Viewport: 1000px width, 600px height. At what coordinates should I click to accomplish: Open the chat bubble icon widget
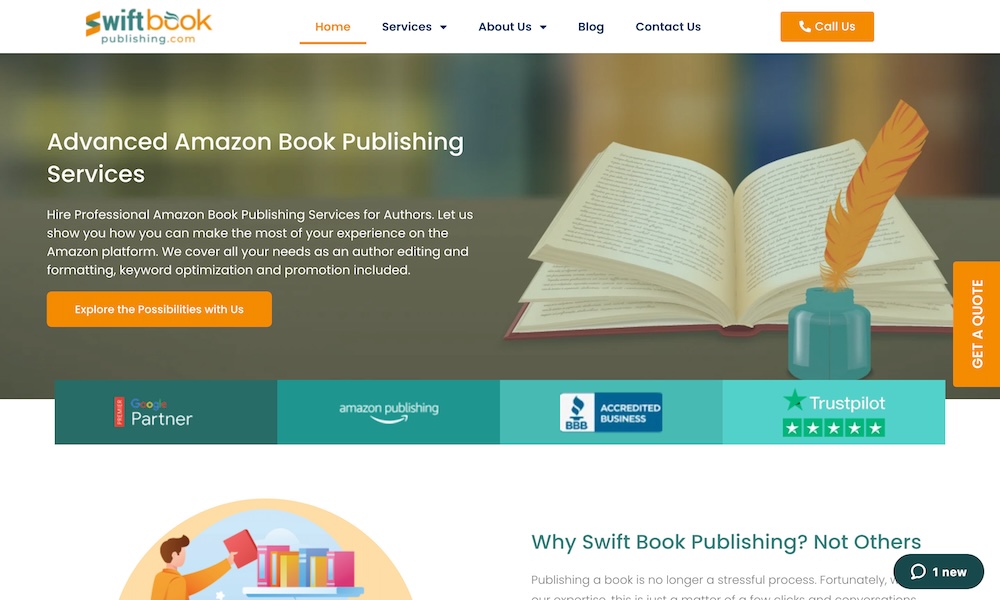point(938,571)
